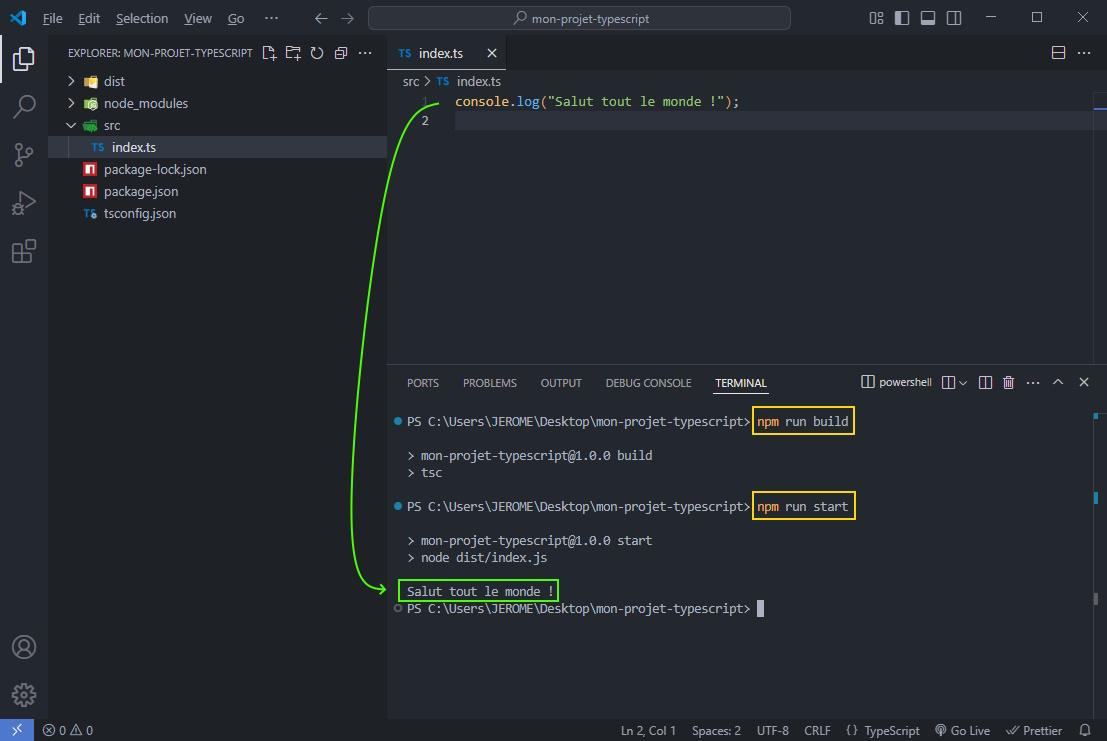Switch to the PORTS panel tab
The height and width of the screenshot is (741, 1107).
pos(423,382)
